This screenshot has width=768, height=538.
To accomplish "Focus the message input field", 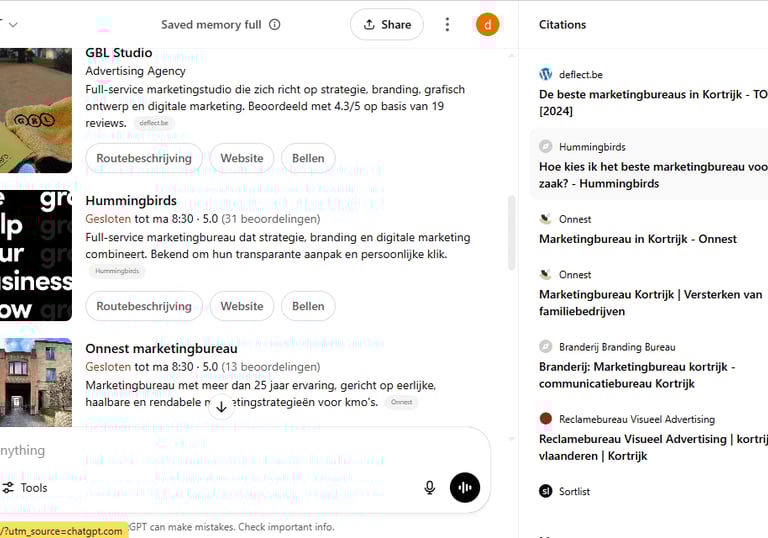I will (200, 451).
